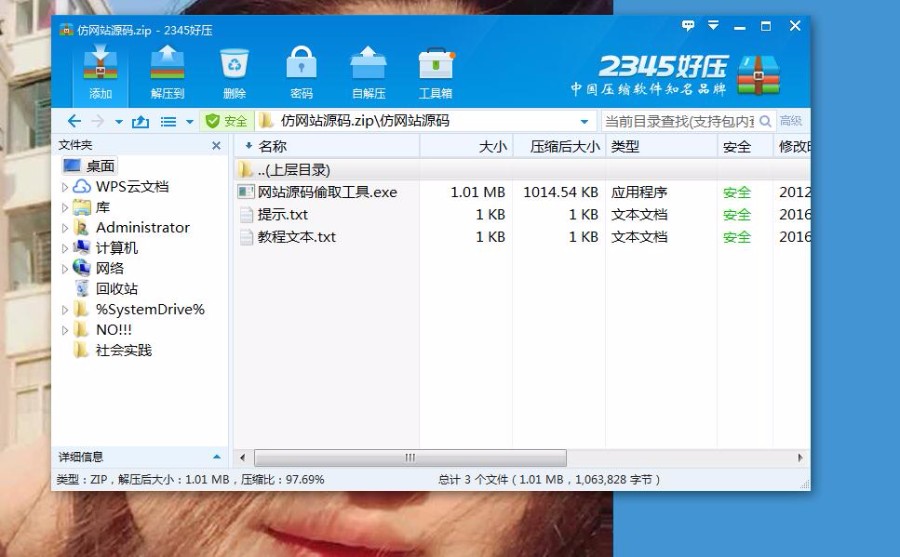Open the view mode dropdown arrow

click(189, 122)
